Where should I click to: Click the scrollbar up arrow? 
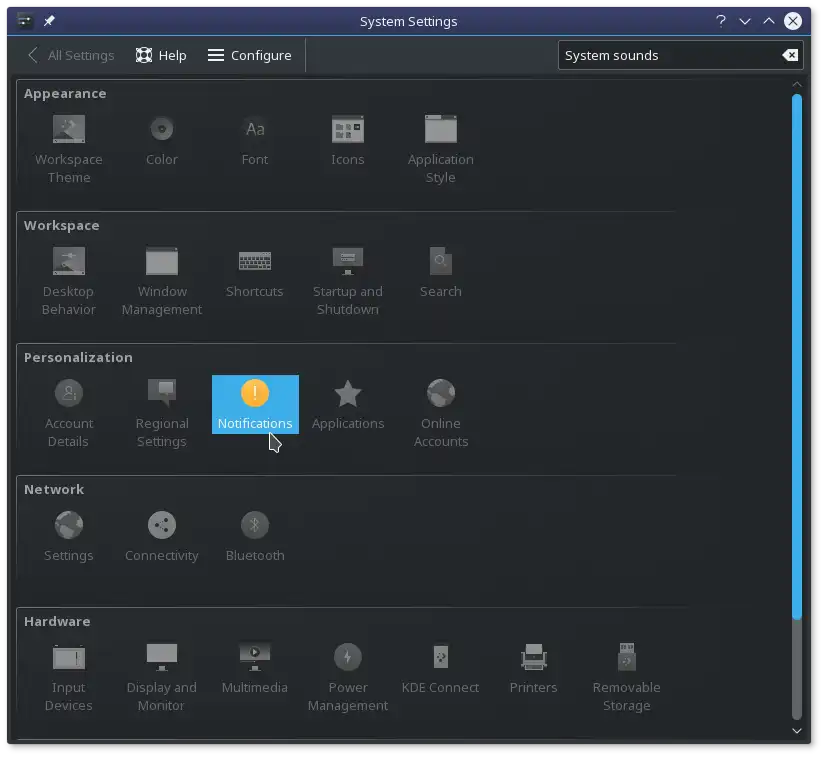(797, 84)
